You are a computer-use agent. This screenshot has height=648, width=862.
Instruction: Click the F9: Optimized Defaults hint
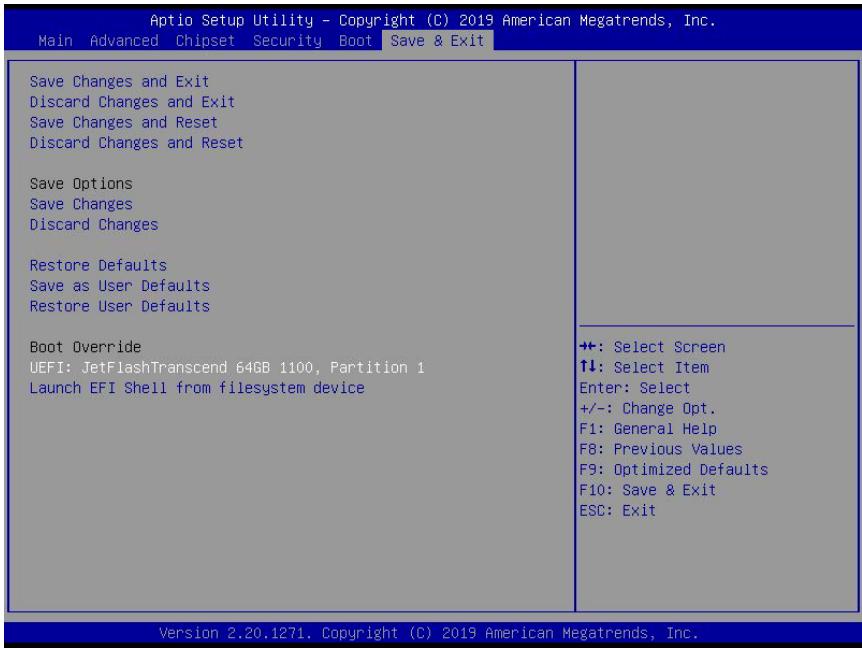(673, 469)
